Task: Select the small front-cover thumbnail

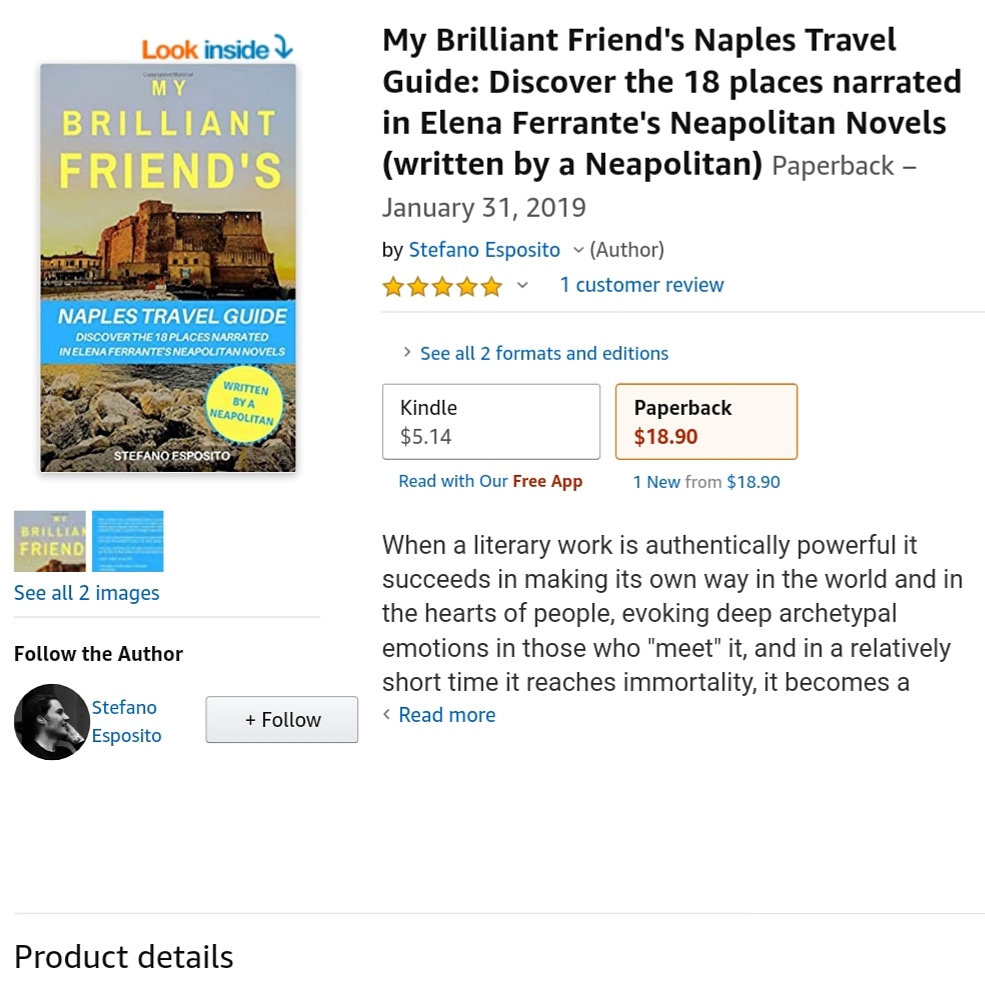Action: tap(49, 540)
